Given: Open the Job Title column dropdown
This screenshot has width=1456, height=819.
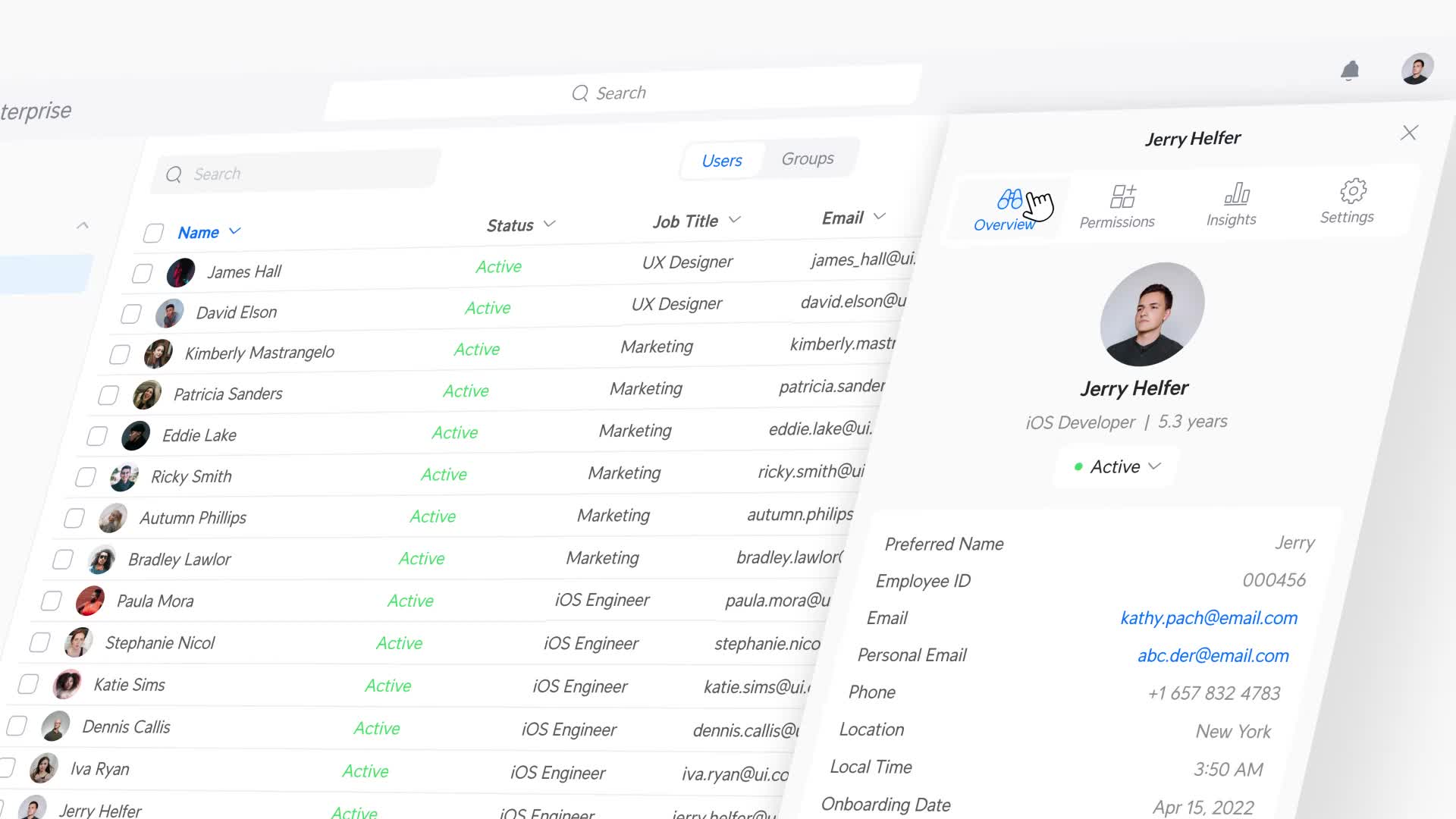Looking at the screenshot, I should tap(734, 220).
